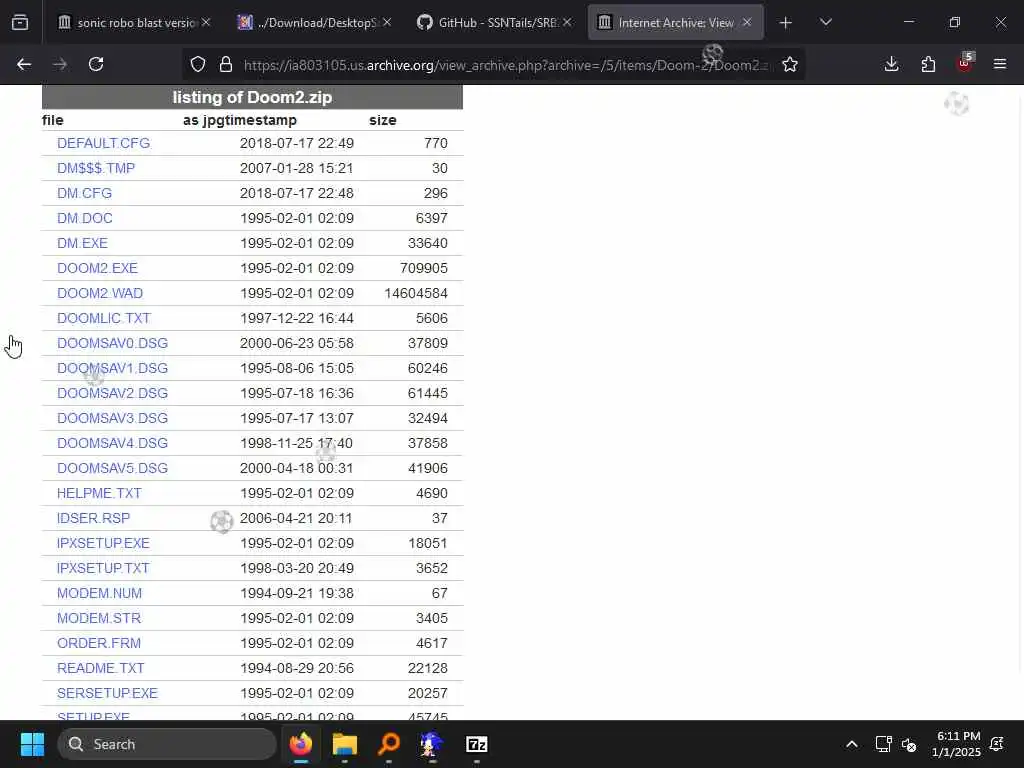
Task: Open the Sonic game icon in taskbar
Action: (432, 744)
